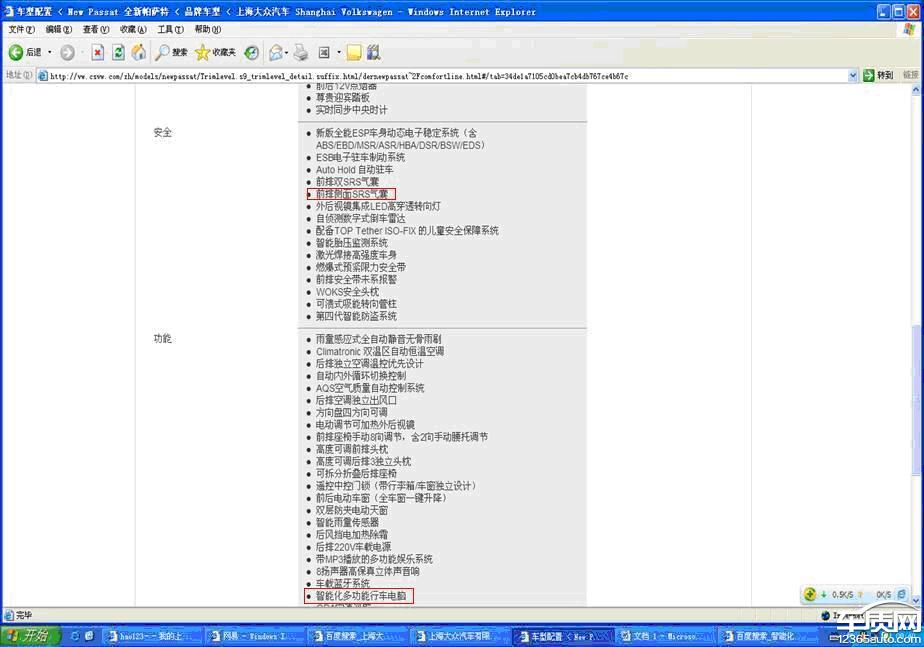
Task: Switch to the 网易 taskbar window
Action: [x=253, y=636]
